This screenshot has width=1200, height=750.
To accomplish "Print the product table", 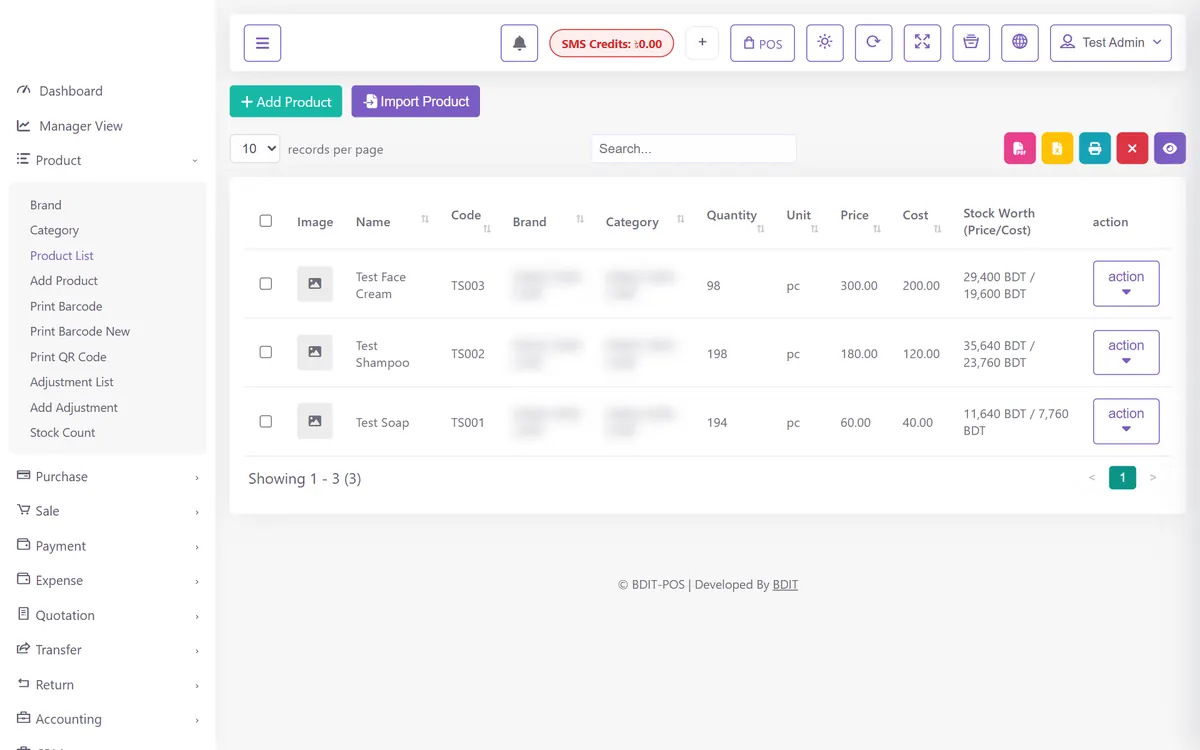I will coord(1095,148).
